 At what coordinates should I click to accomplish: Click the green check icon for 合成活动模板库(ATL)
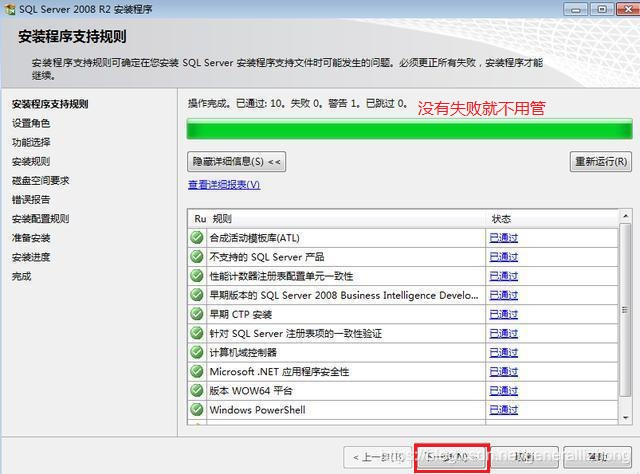click(x=197, y=237)
